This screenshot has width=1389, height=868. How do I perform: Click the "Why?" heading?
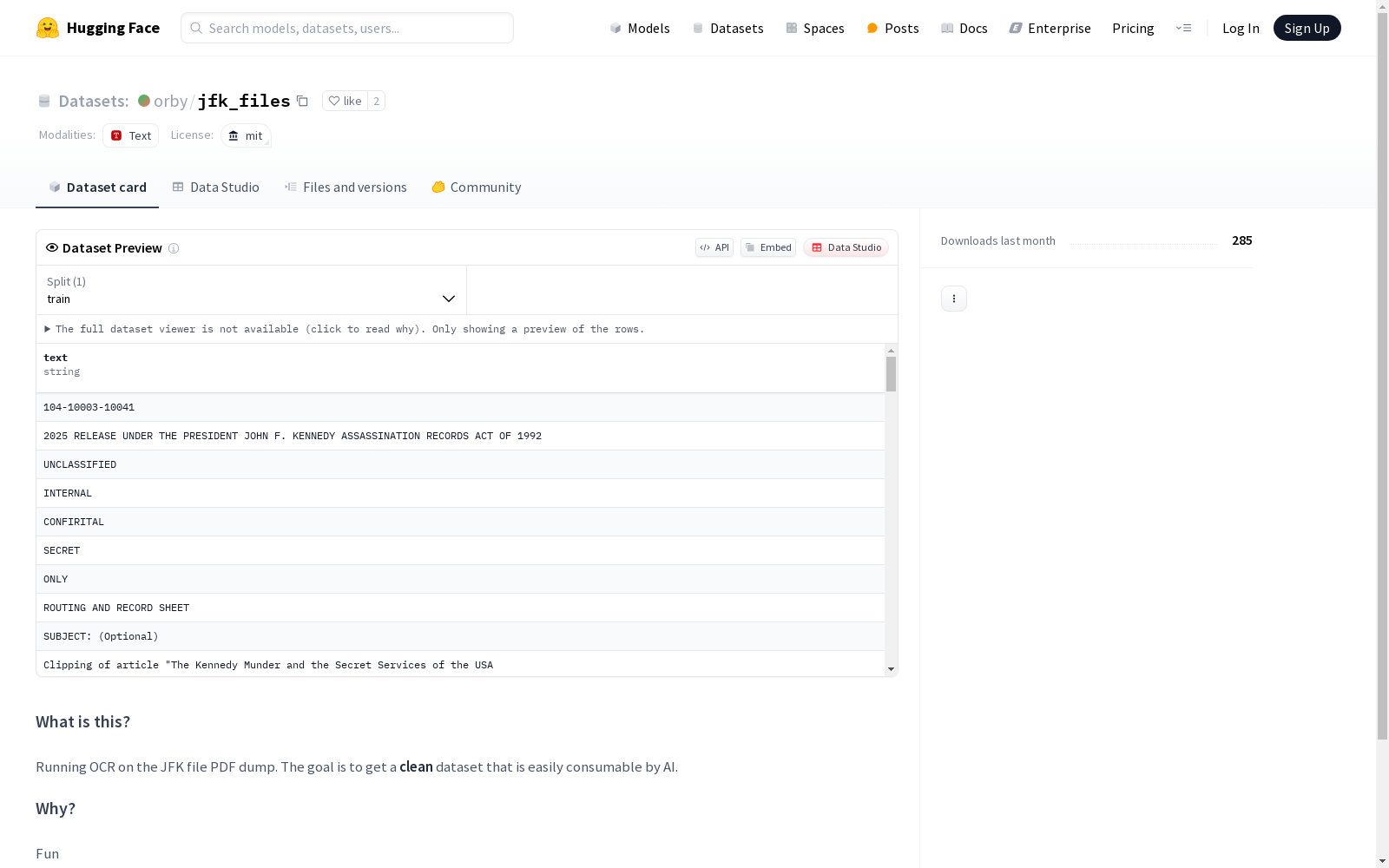click(x=56, y=809)
